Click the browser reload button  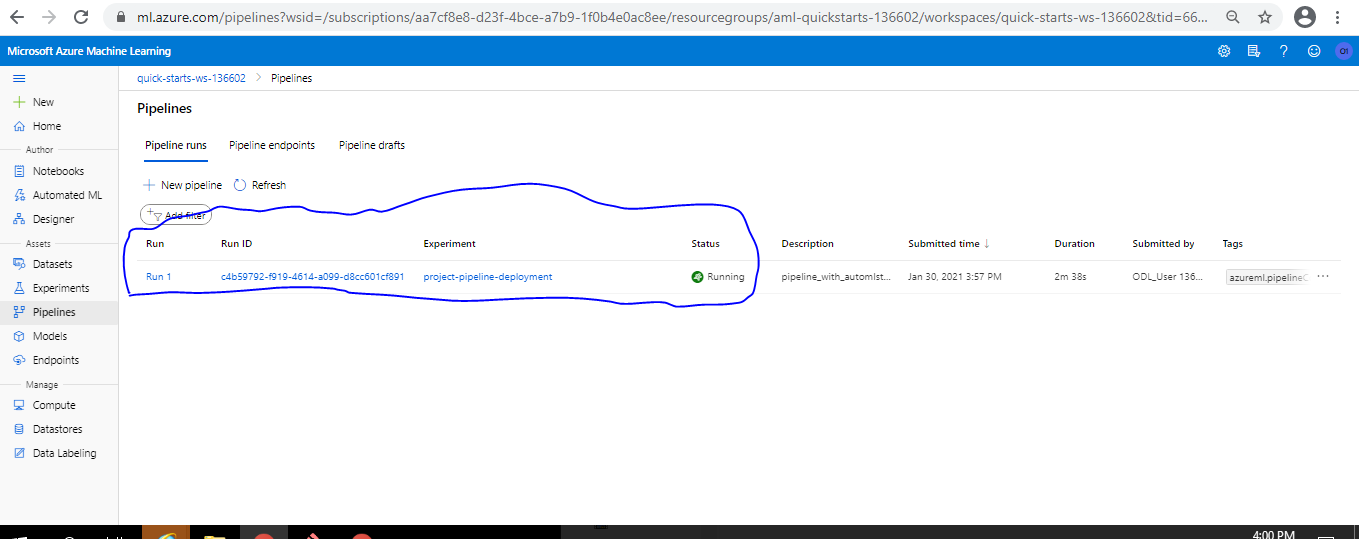point(82,17)
